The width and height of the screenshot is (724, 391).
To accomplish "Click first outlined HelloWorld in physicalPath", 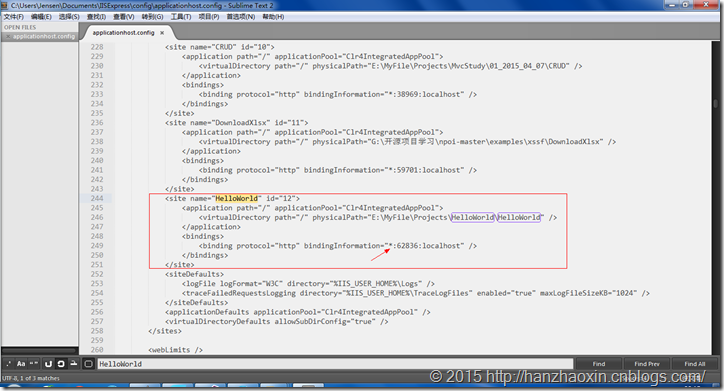I will pyautogui.click(x=473, y=217).
